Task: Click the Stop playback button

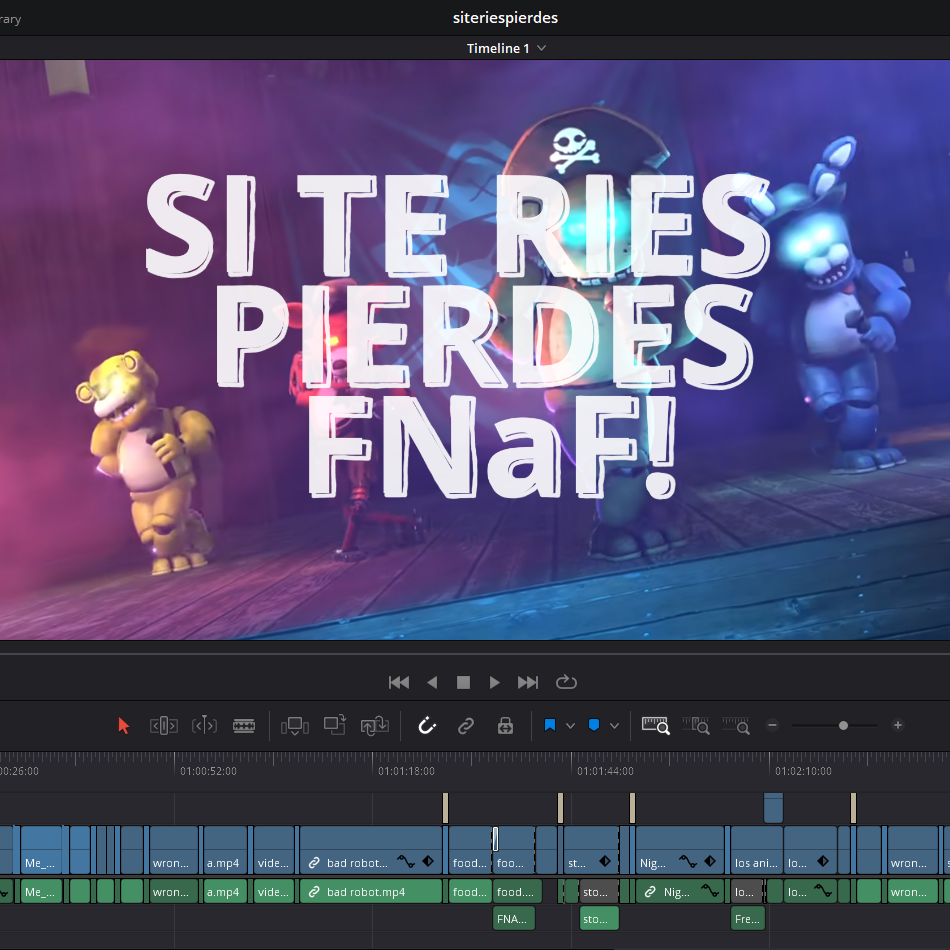Action: [x=463, y=682]
